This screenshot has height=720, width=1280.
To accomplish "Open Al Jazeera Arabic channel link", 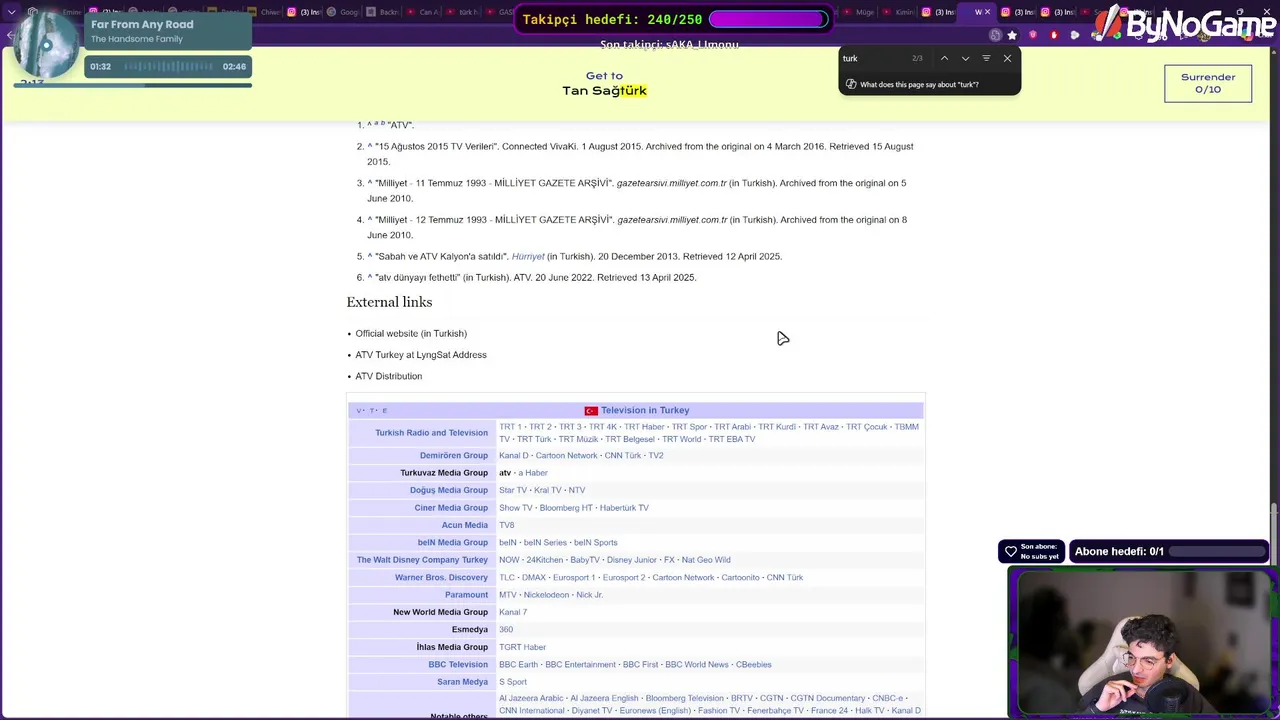I will [x=531, y=698].
